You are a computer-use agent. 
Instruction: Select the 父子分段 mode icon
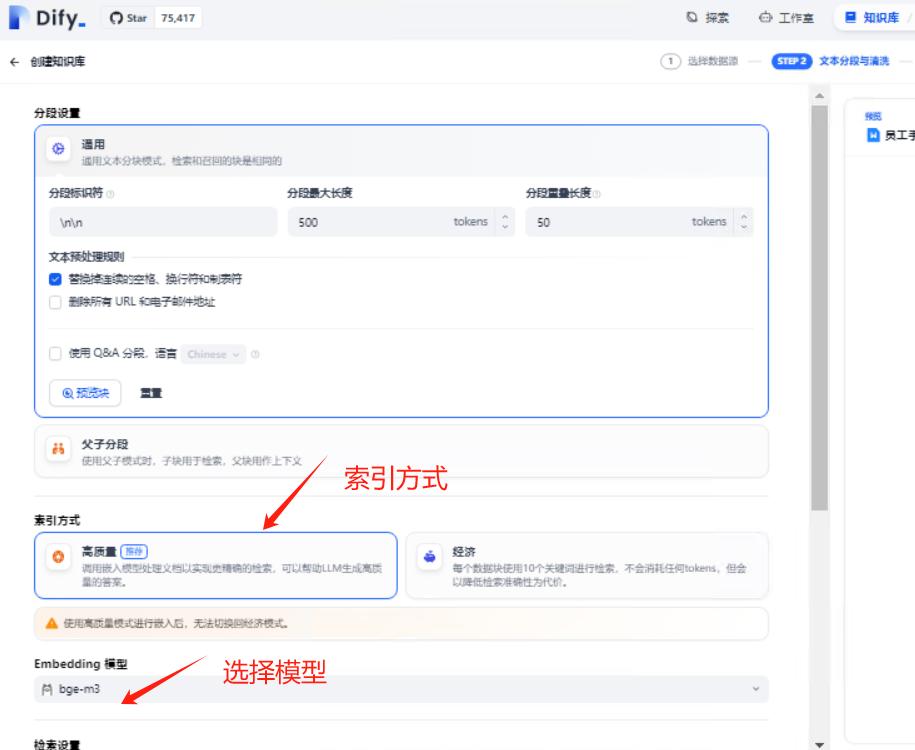coord(58,450)
